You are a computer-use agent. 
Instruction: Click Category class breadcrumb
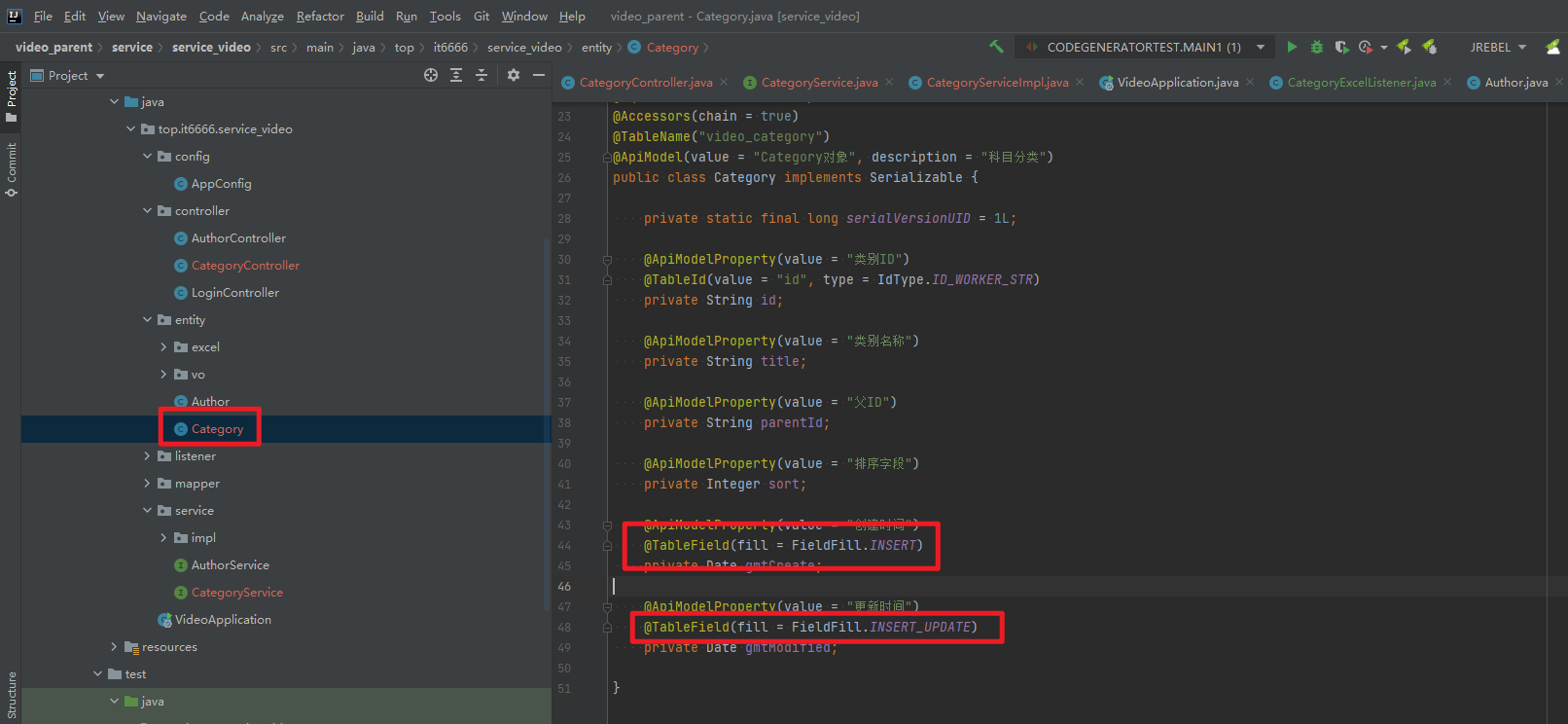tap(663, 47)
